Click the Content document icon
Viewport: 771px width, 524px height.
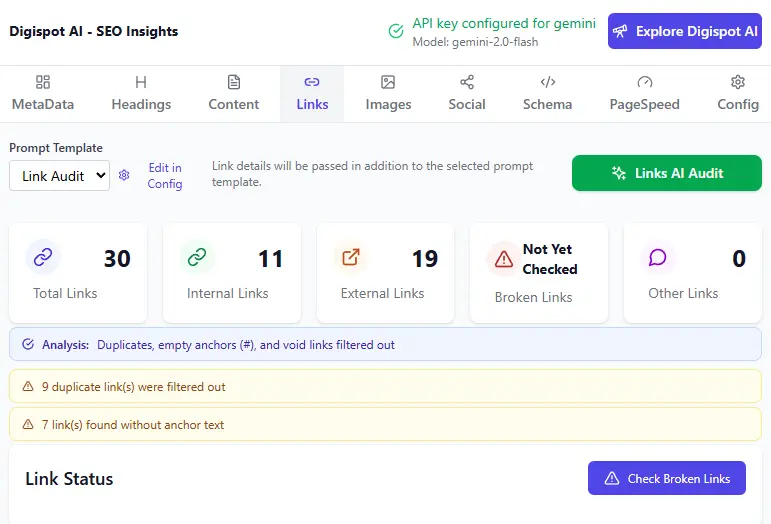click(234, 82)
